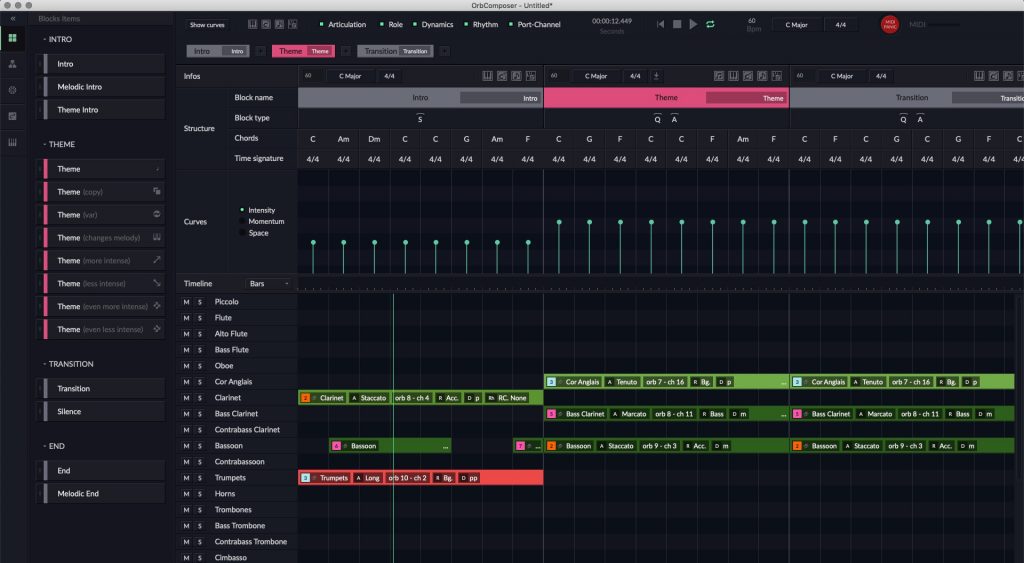
Task: Click the piano icon on Theme (changes melody)
Action: point(157,237)
